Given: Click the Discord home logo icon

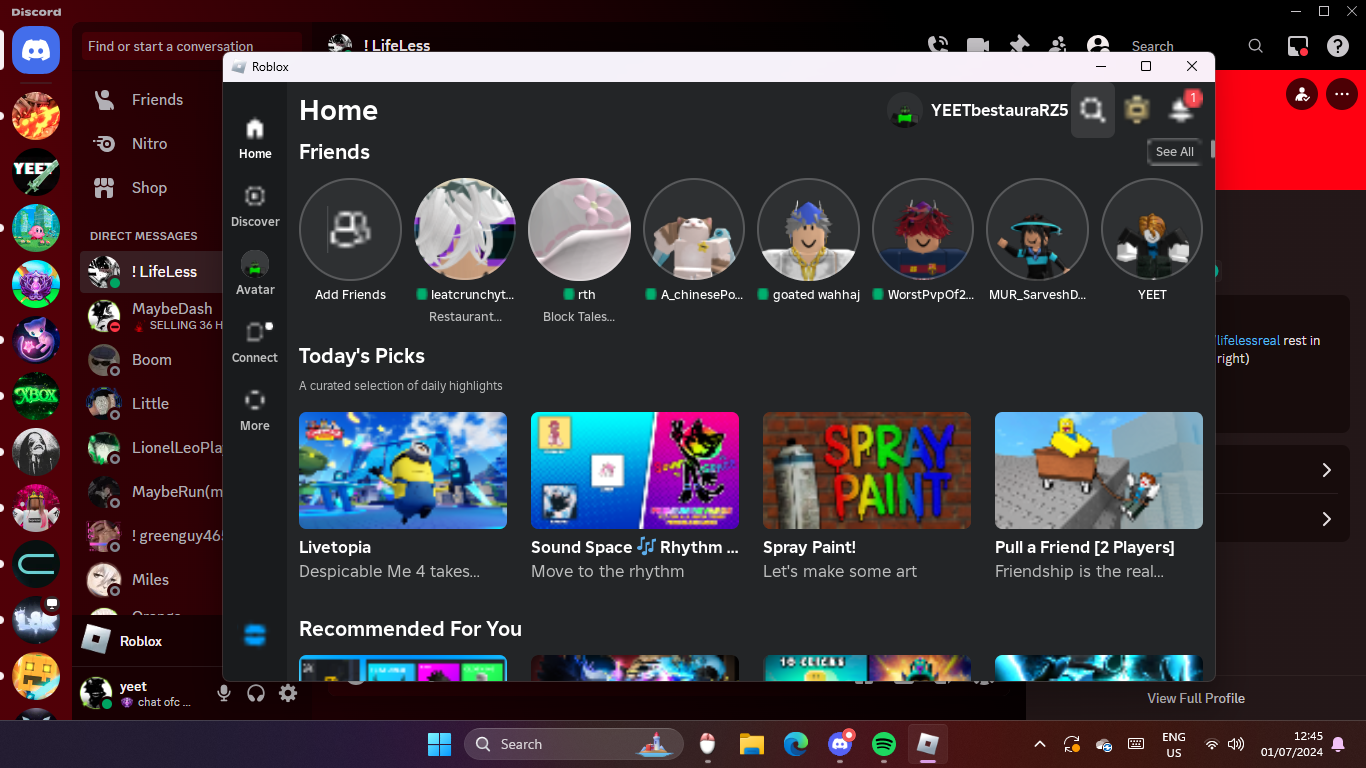Looking at the screenshot, I should pos(36,50).
